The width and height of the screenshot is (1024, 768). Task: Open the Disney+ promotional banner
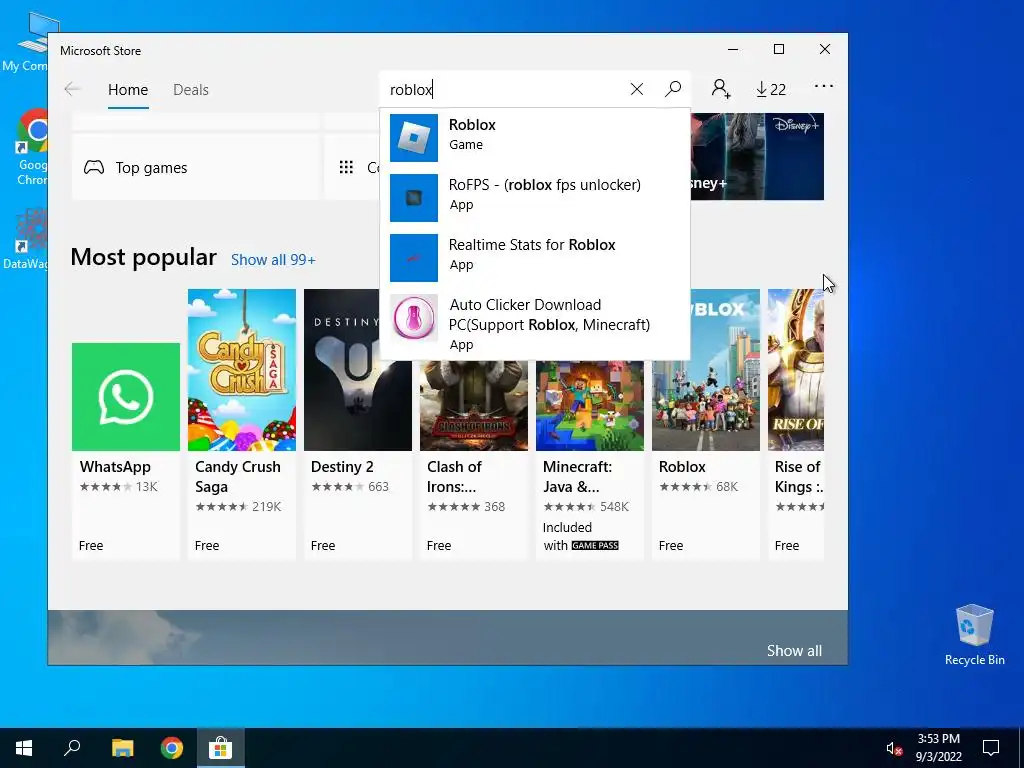[758, 157]
